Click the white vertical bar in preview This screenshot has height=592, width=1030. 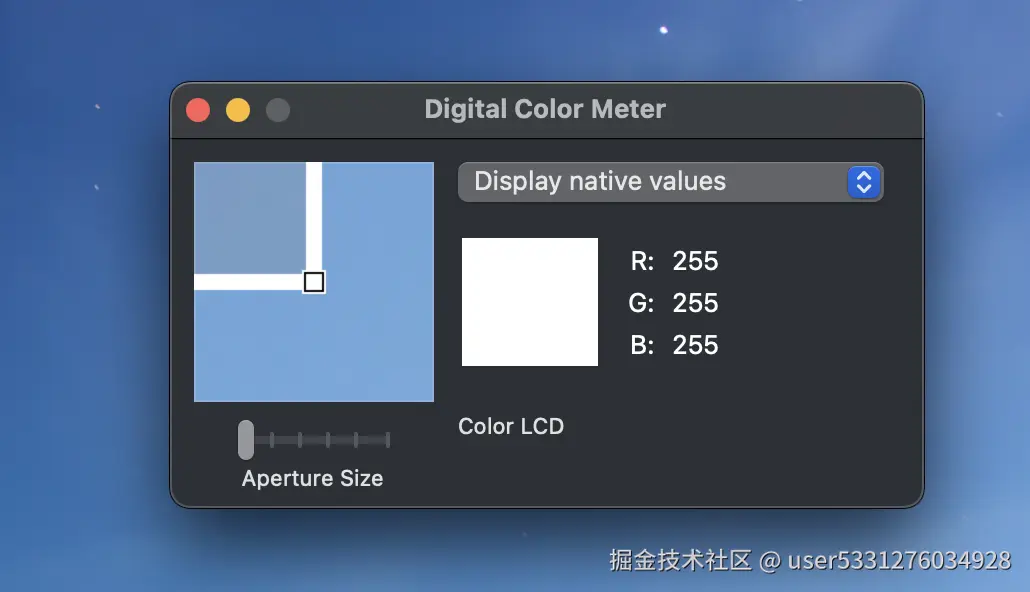tap(314, 217)
